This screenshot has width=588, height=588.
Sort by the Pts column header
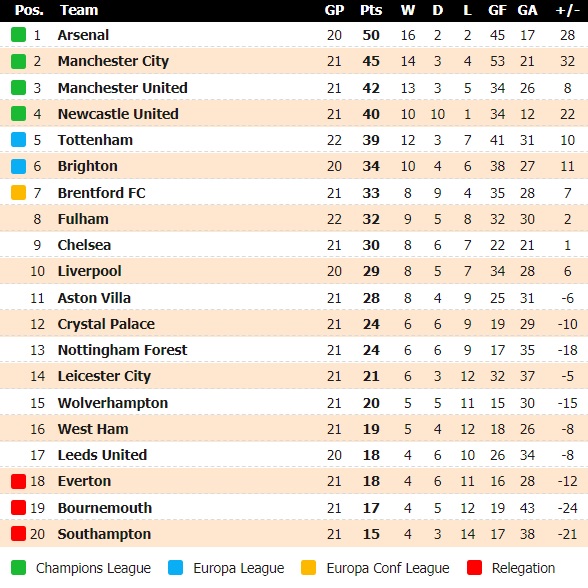(371, 10)
